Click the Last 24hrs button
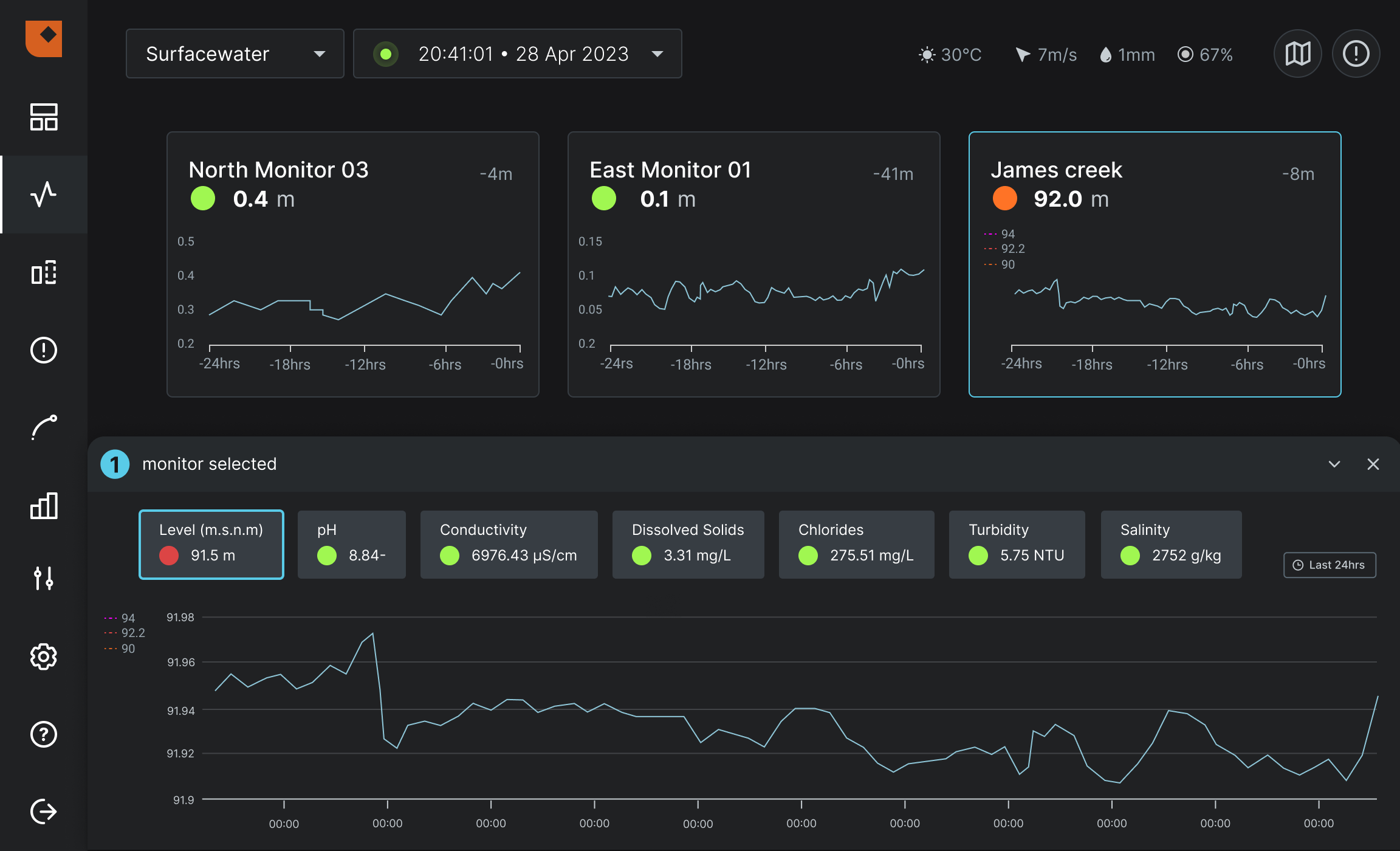Viewport: 1400px width, 851px height. point(1330,565)
